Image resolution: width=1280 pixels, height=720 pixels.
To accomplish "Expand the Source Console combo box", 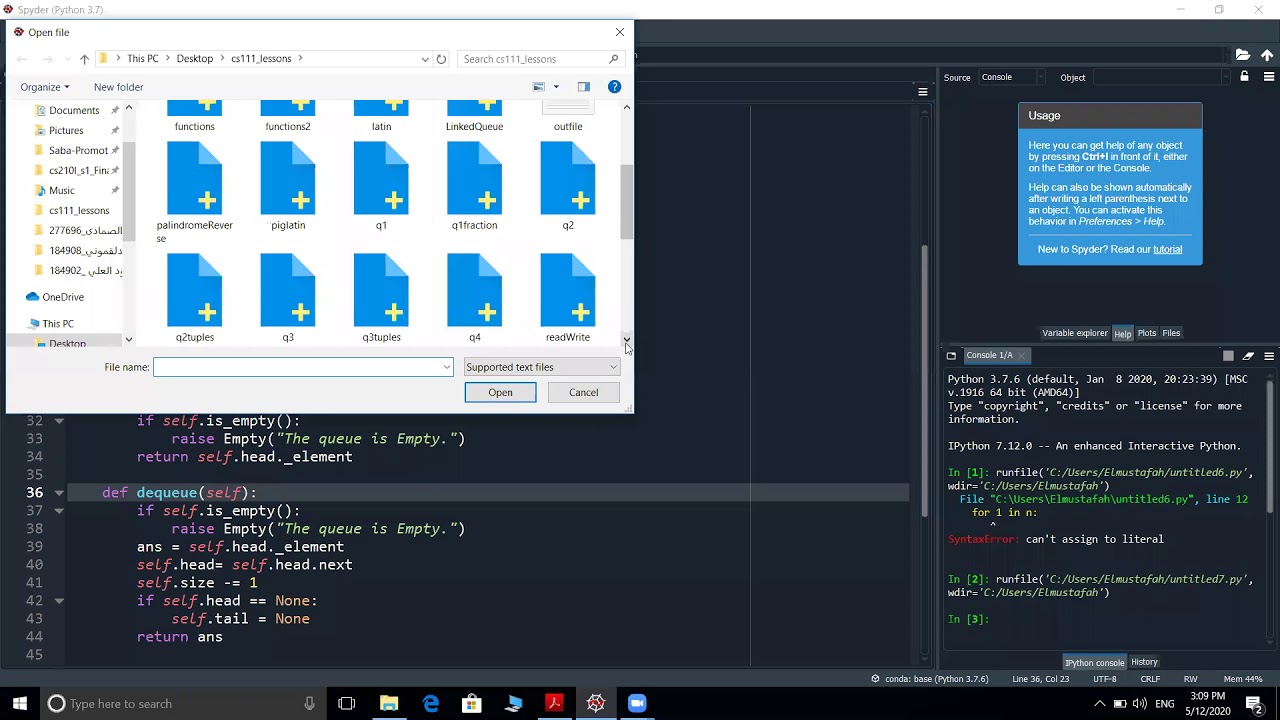I will 1010,77.
